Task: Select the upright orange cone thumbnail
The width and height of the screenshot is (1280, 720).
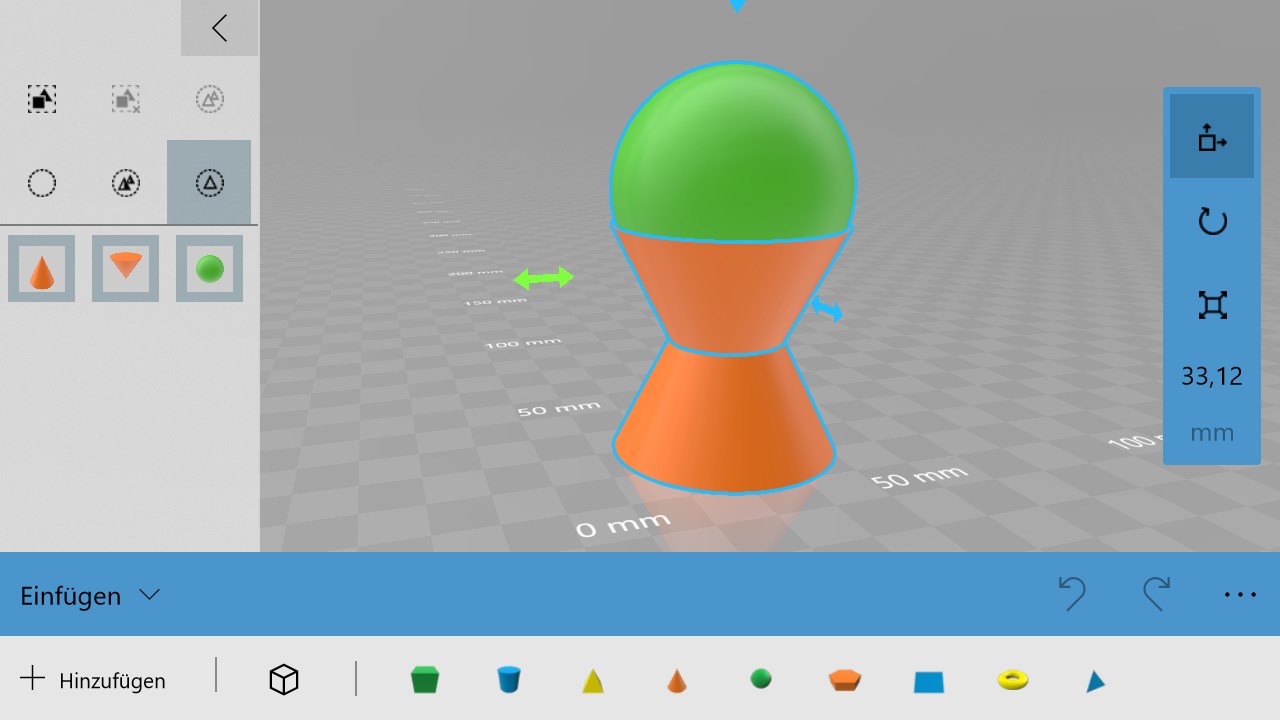Action: point(41,269)
